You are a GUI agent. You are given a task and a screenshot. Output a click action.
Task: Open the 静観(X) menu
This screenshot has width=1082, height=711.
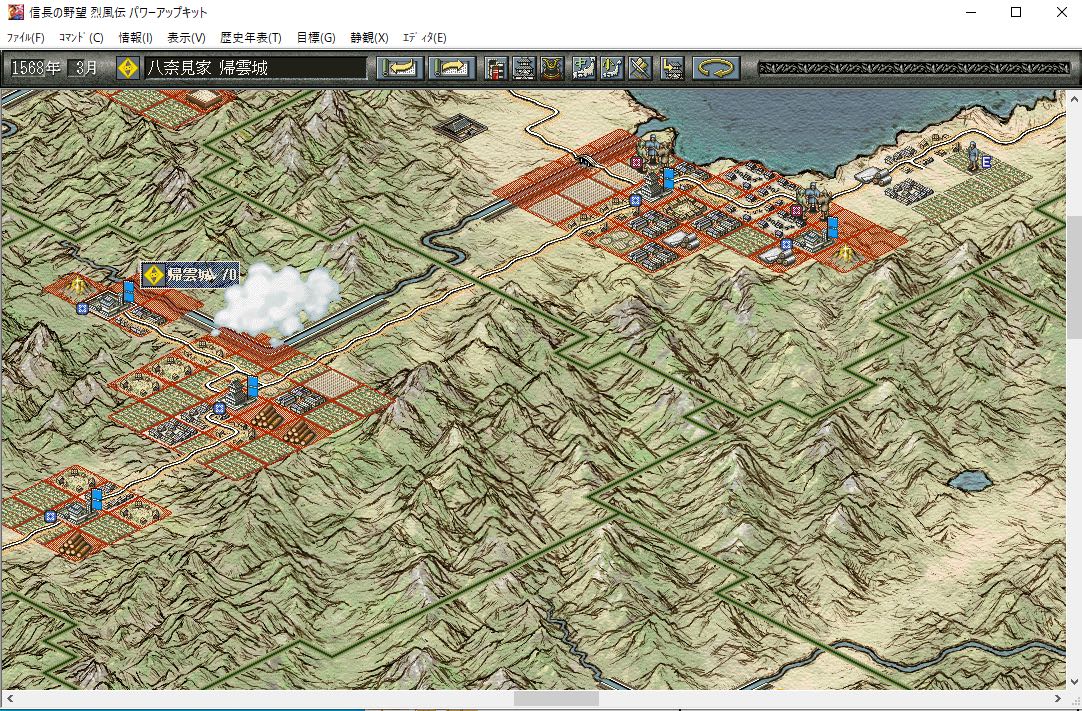pyautogui.click(x=369, y=37)
